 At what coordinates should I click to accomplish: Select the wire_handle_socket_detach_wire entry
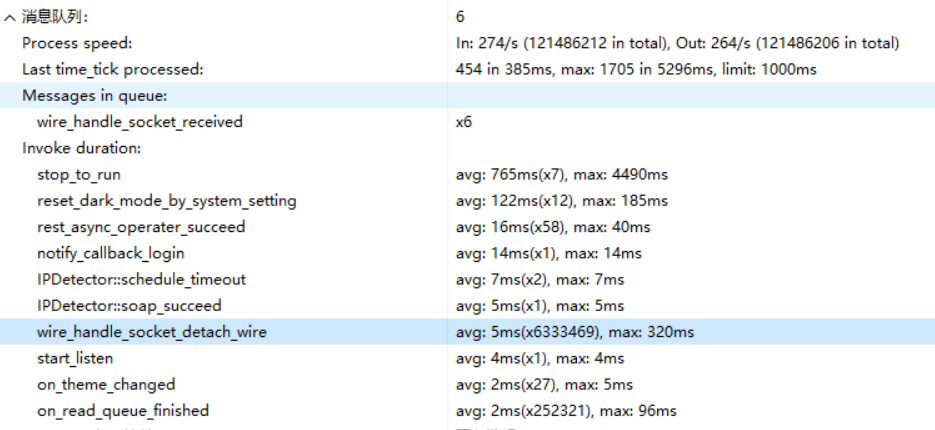click(x=152, y=332)
